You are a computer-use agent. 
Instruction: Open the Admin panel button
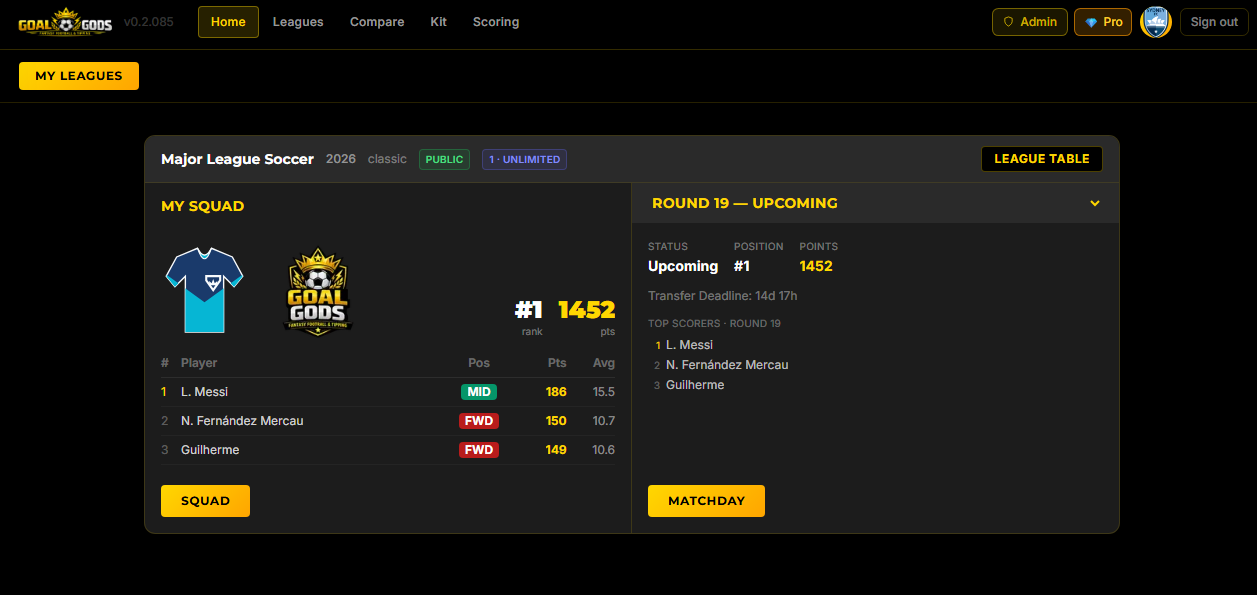point(1030,22)
